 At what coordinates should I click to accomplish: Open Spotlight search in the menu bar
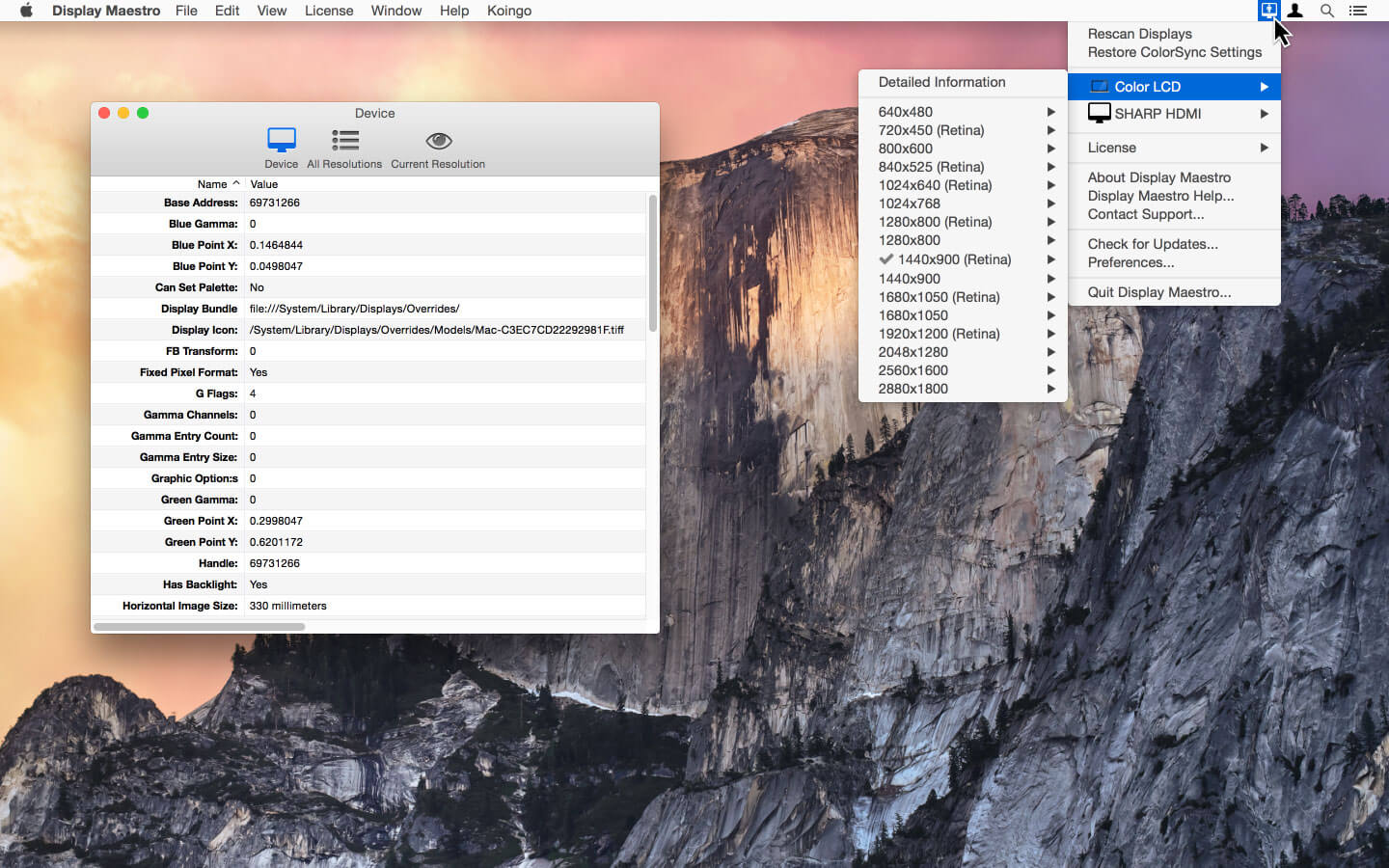(x=1327, y=11)
